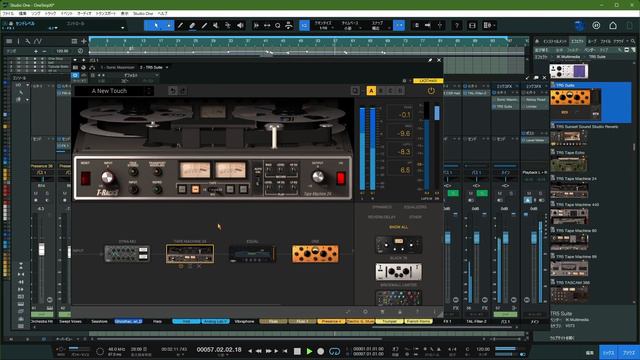The image size is (640, 360).
Task: Click the tape machine OUTPUT knob
Action: click(318, 177)
